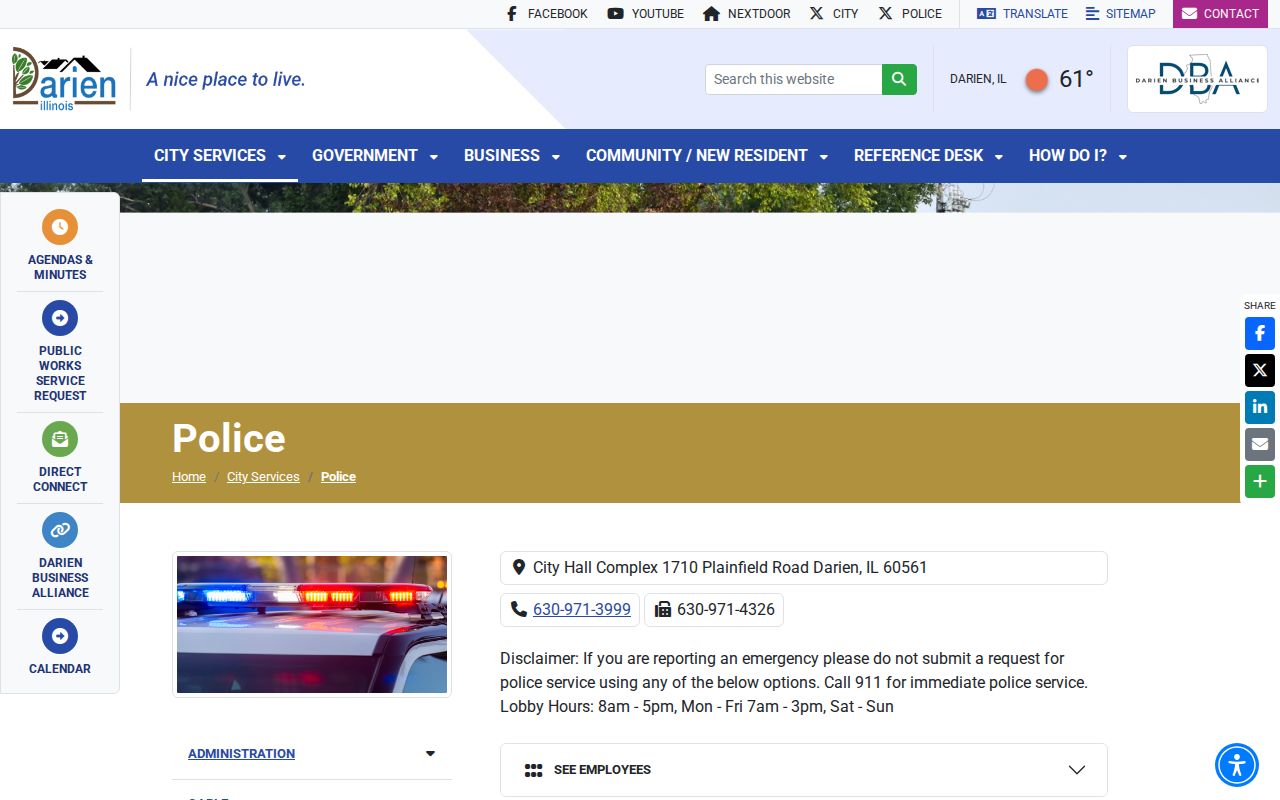Click the Contact button
Viewport: 1280px width, 800px height.
coord(1220,14)
